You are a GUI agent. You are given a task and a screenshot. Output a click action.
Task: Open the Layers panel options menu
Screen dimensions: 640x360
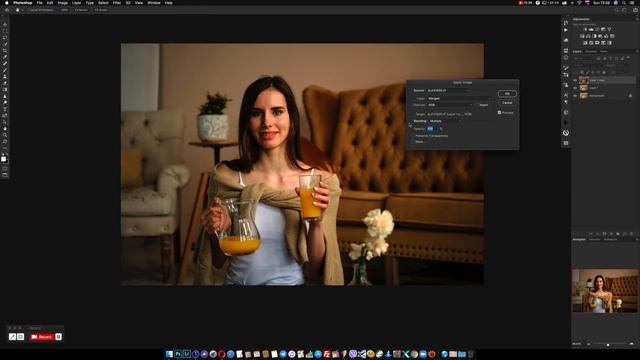(x=637, y=51)
